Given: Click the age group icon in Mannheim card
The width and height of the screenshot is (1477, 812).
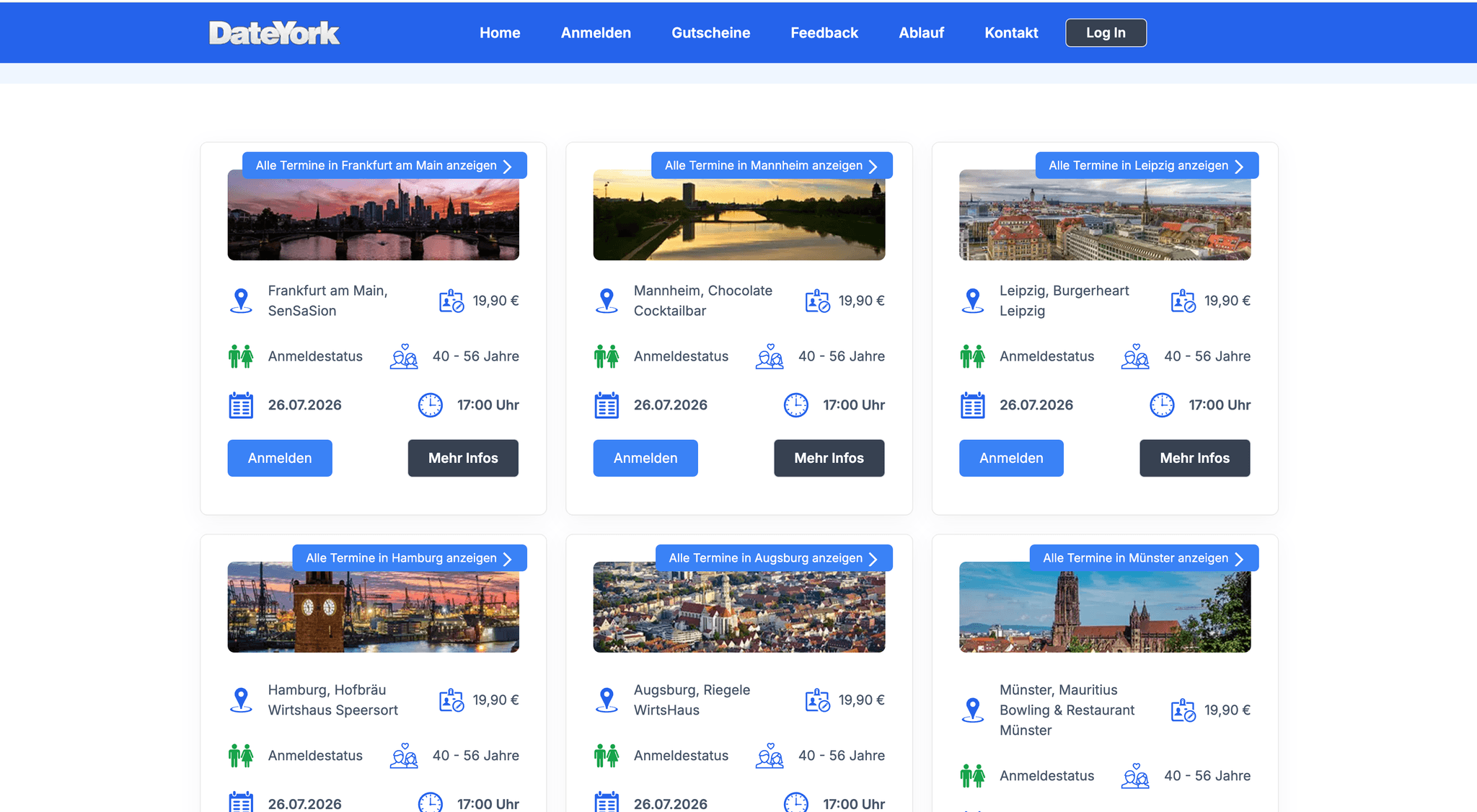Looking at the screenshot, I should click(770, 356).
